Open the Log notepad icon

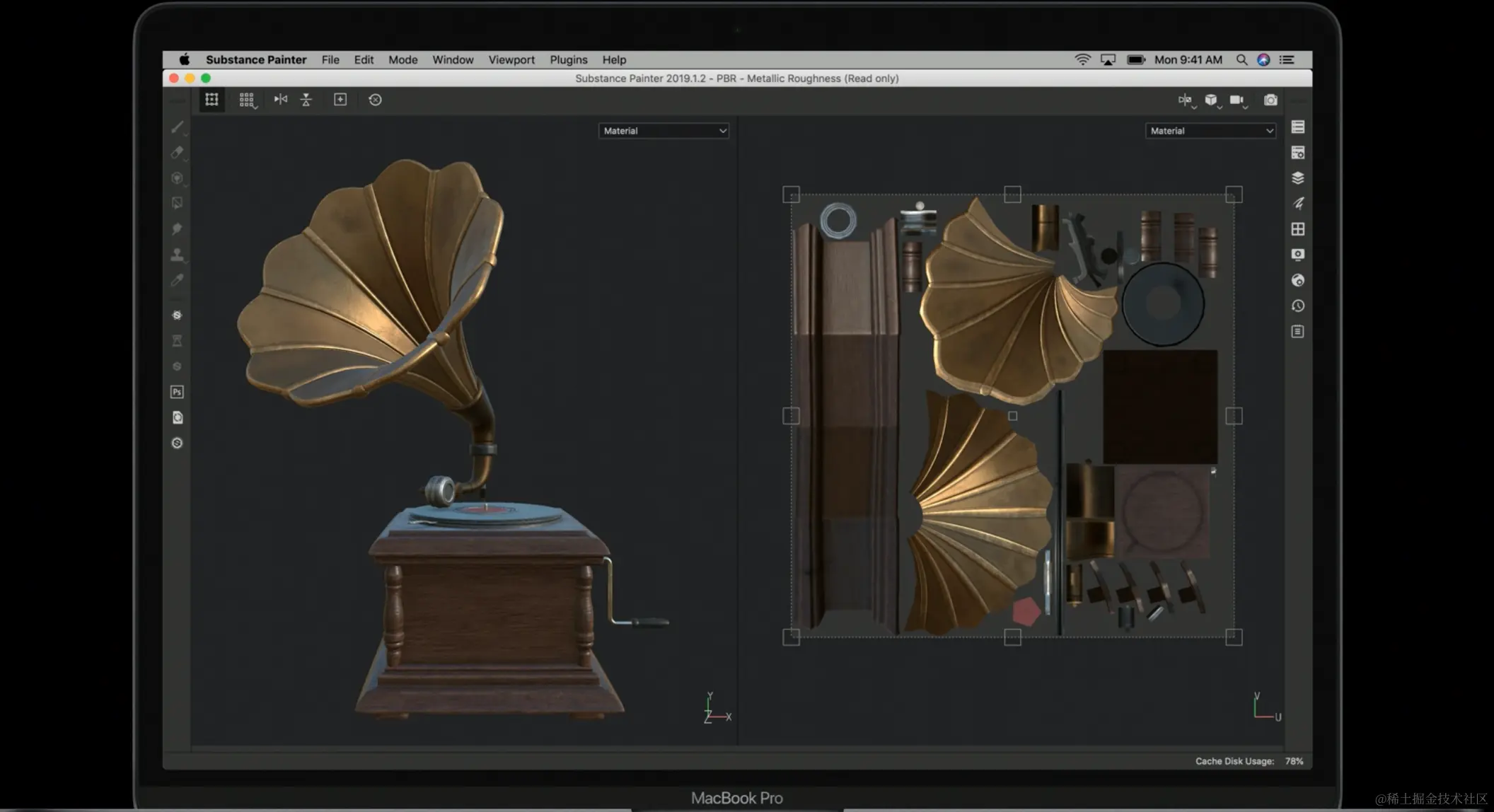1298,331
